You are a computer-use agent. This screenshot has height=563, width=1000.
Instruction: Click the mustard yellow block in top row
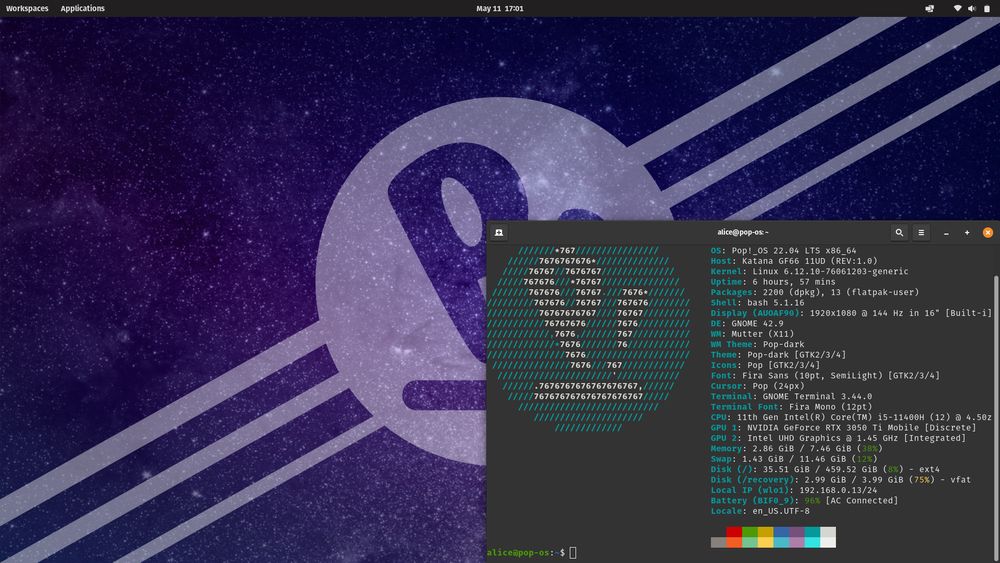(x=765, y=532)
